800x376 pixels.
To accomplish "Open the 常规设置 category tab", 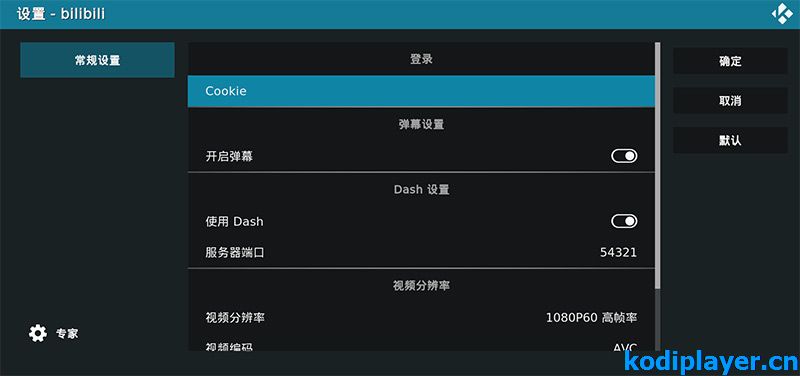I will pyautogui.click(x=97, y=60).
